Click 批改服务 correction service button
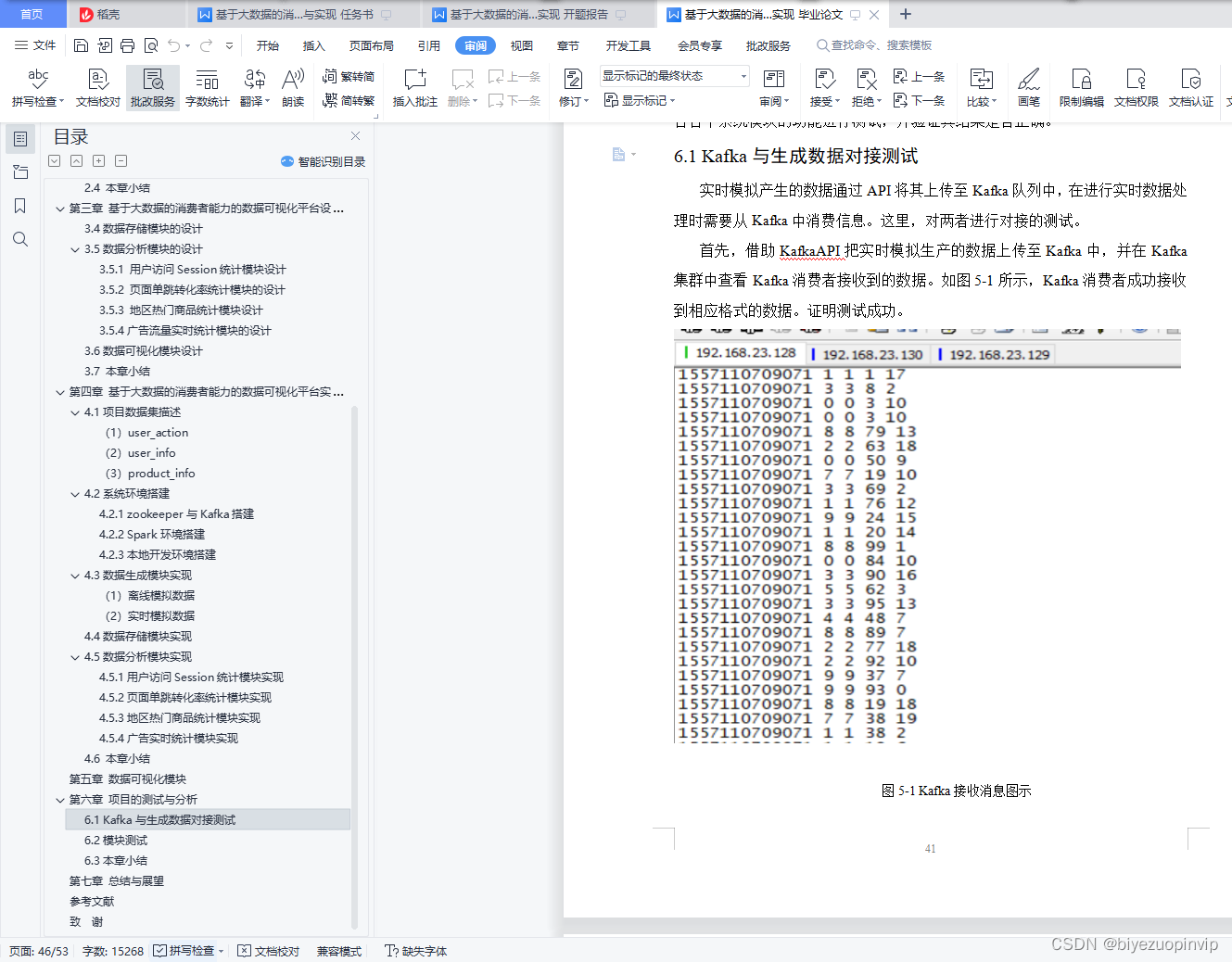This screenshot has width=1232, height=962. 153,88
